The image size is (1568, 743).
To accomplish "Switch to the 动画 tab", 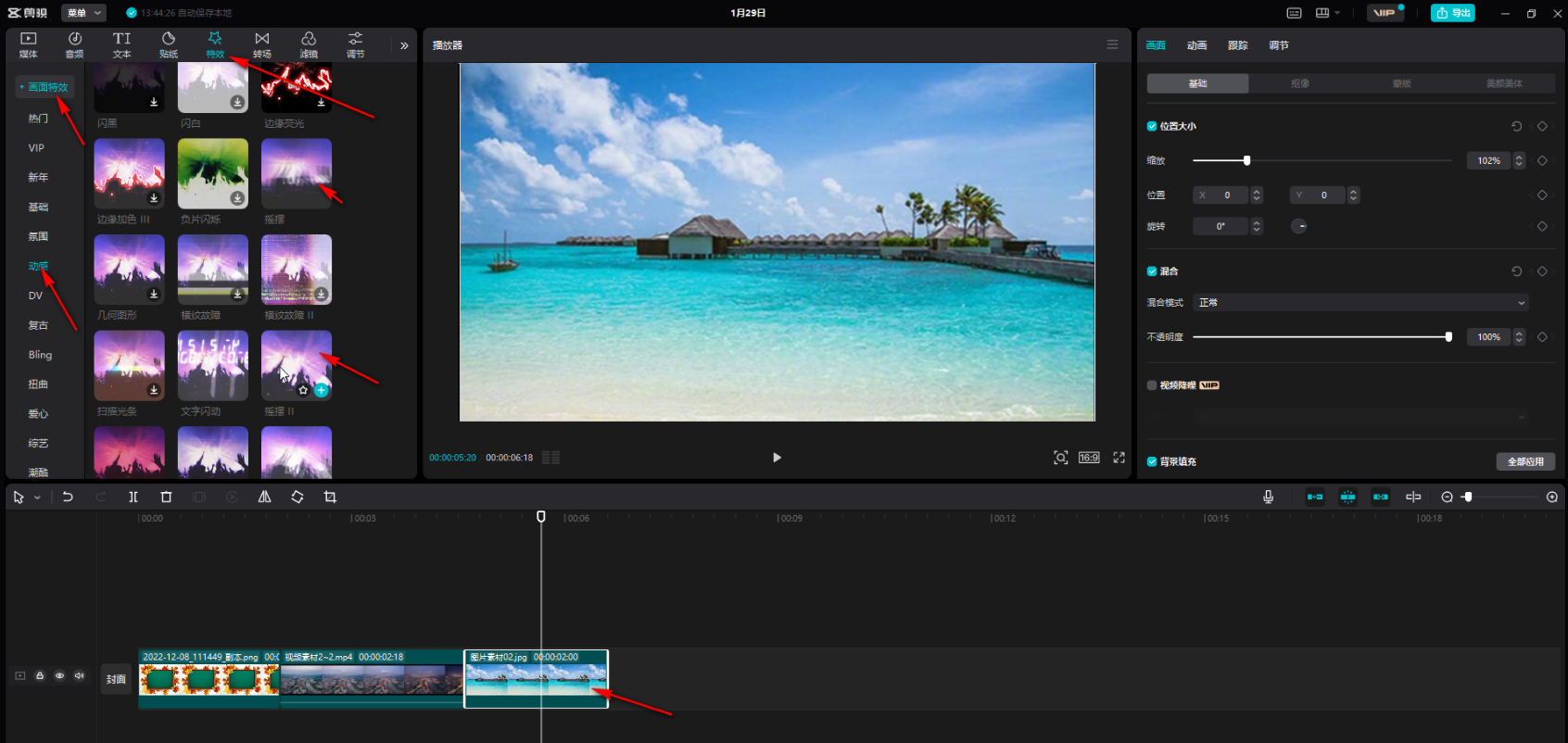I will click(x=1196, y=45).
